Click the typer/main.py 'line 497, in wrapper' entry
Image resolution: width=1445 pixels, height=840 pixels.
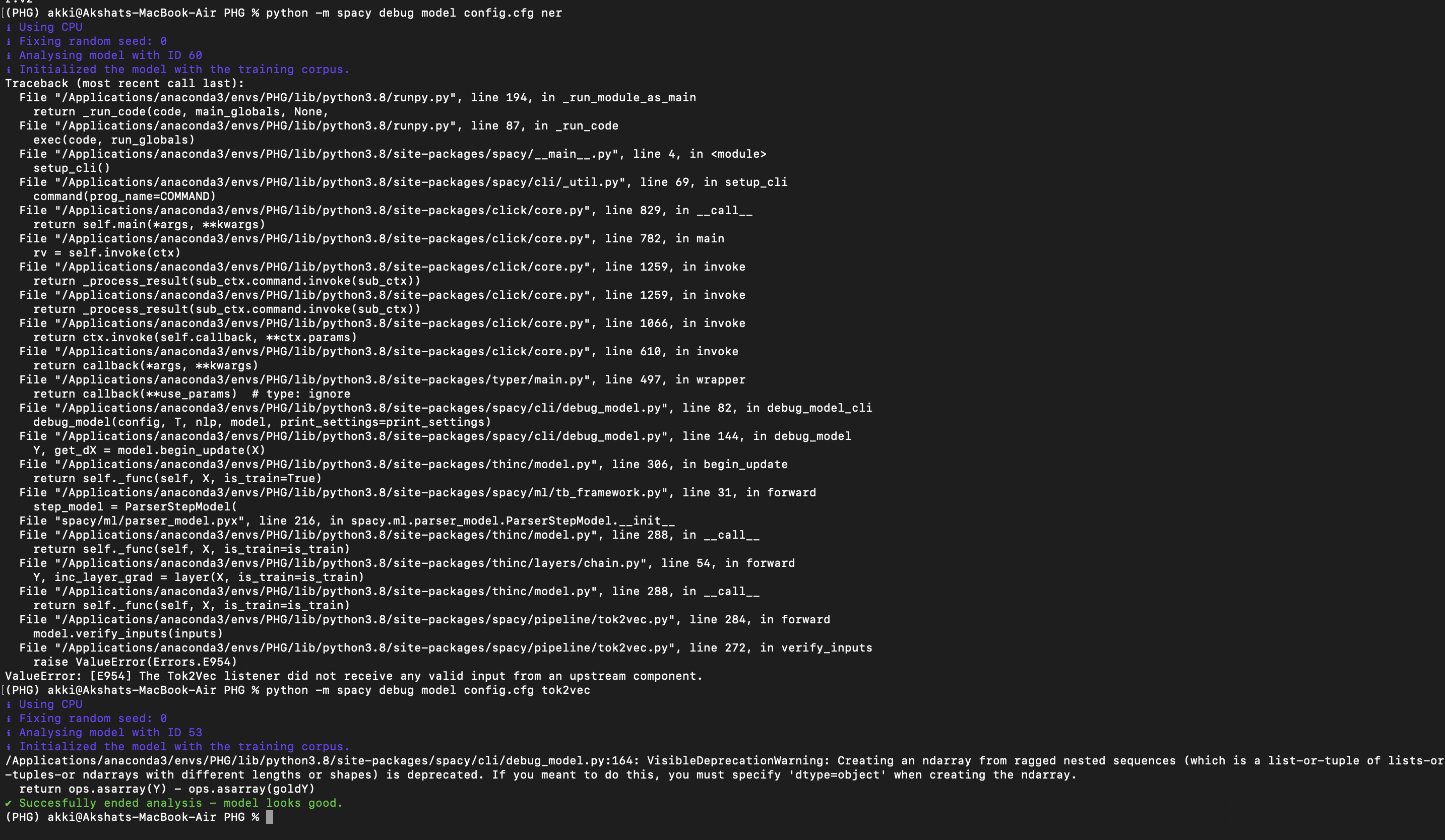pyautogui.click(x=383, y=379)
